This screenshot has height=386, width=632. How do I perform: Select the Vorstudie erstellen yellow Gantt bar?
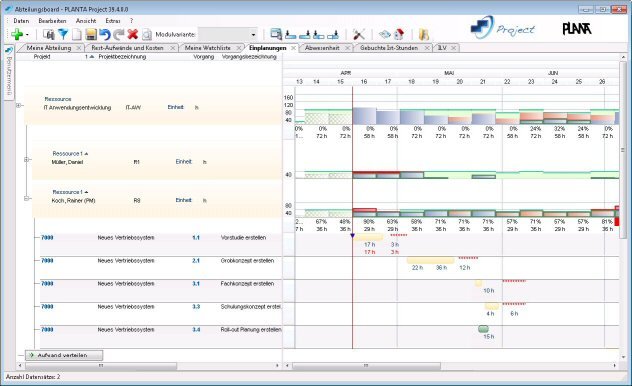click(369, 237)
